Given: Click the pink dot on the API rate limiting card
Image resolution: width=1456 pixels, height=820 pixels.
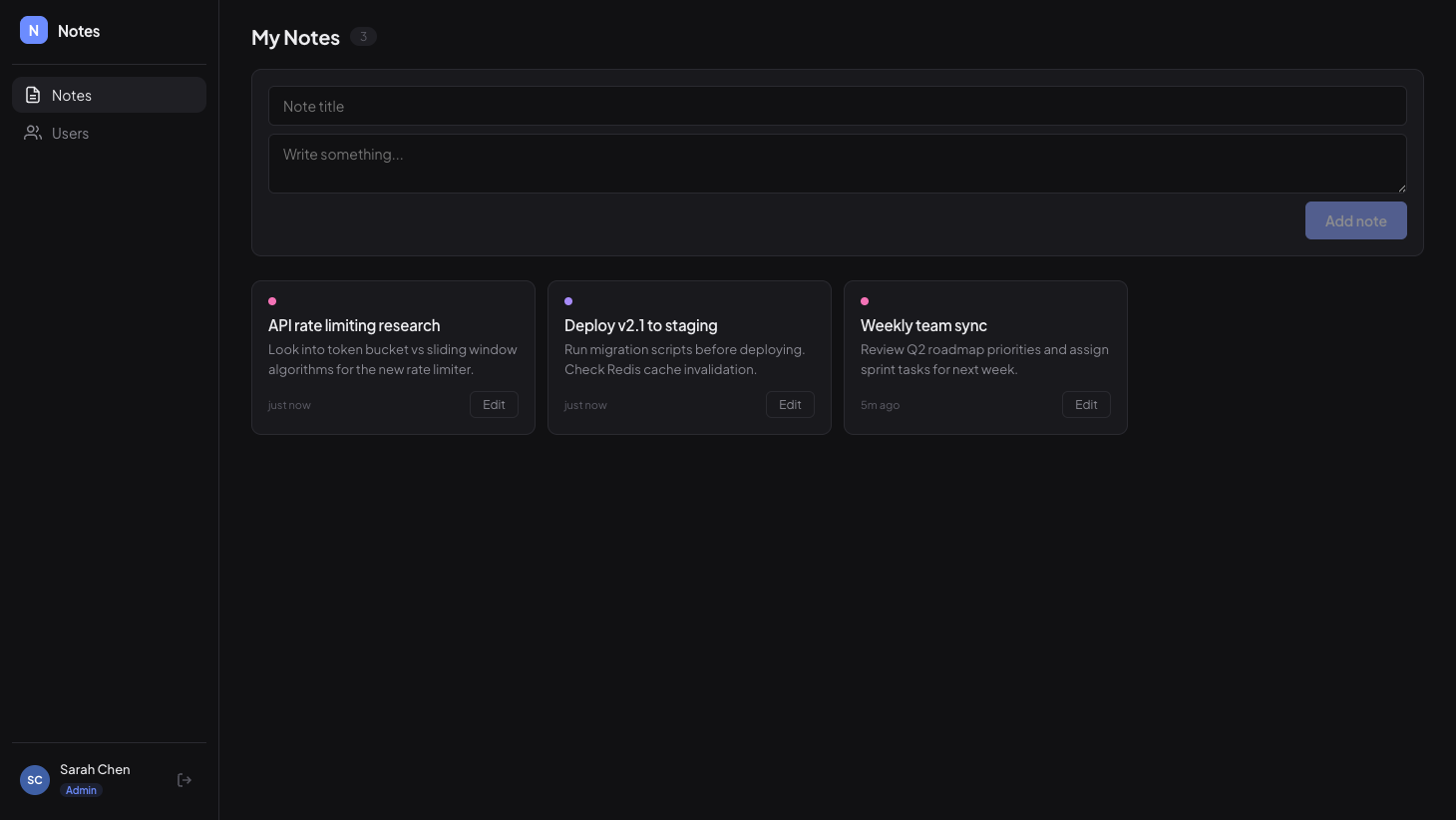Looking at the screenshot, I should click(x=272, y=301).
